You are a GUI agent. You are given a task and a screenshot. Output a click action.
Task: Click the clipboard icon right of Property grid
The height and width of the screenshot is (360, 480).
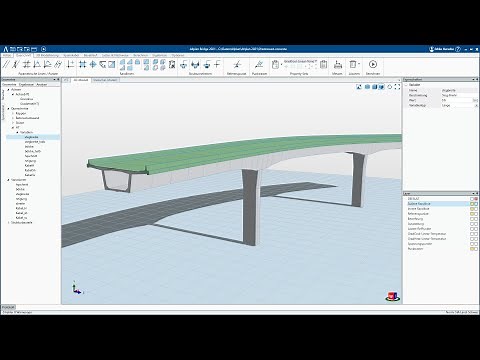[323, 64]
